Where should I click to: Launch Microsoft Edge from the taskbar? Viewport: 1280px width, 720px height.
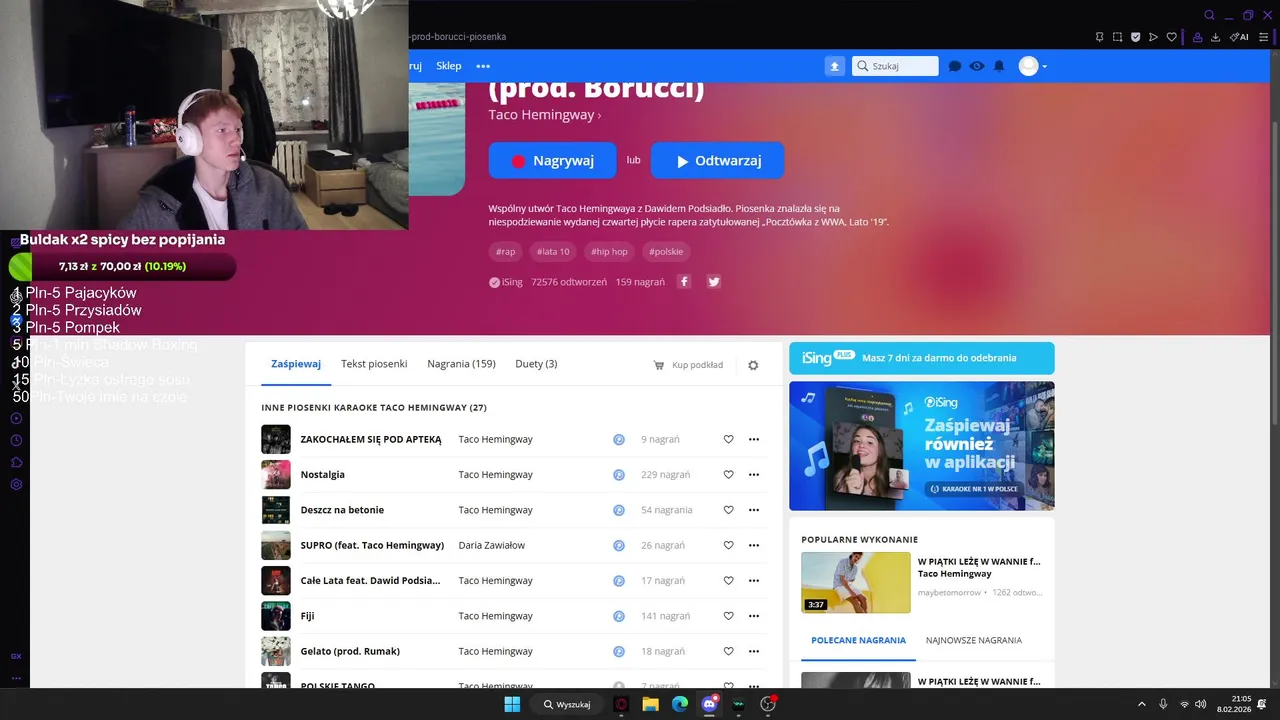tap(680, 704)
